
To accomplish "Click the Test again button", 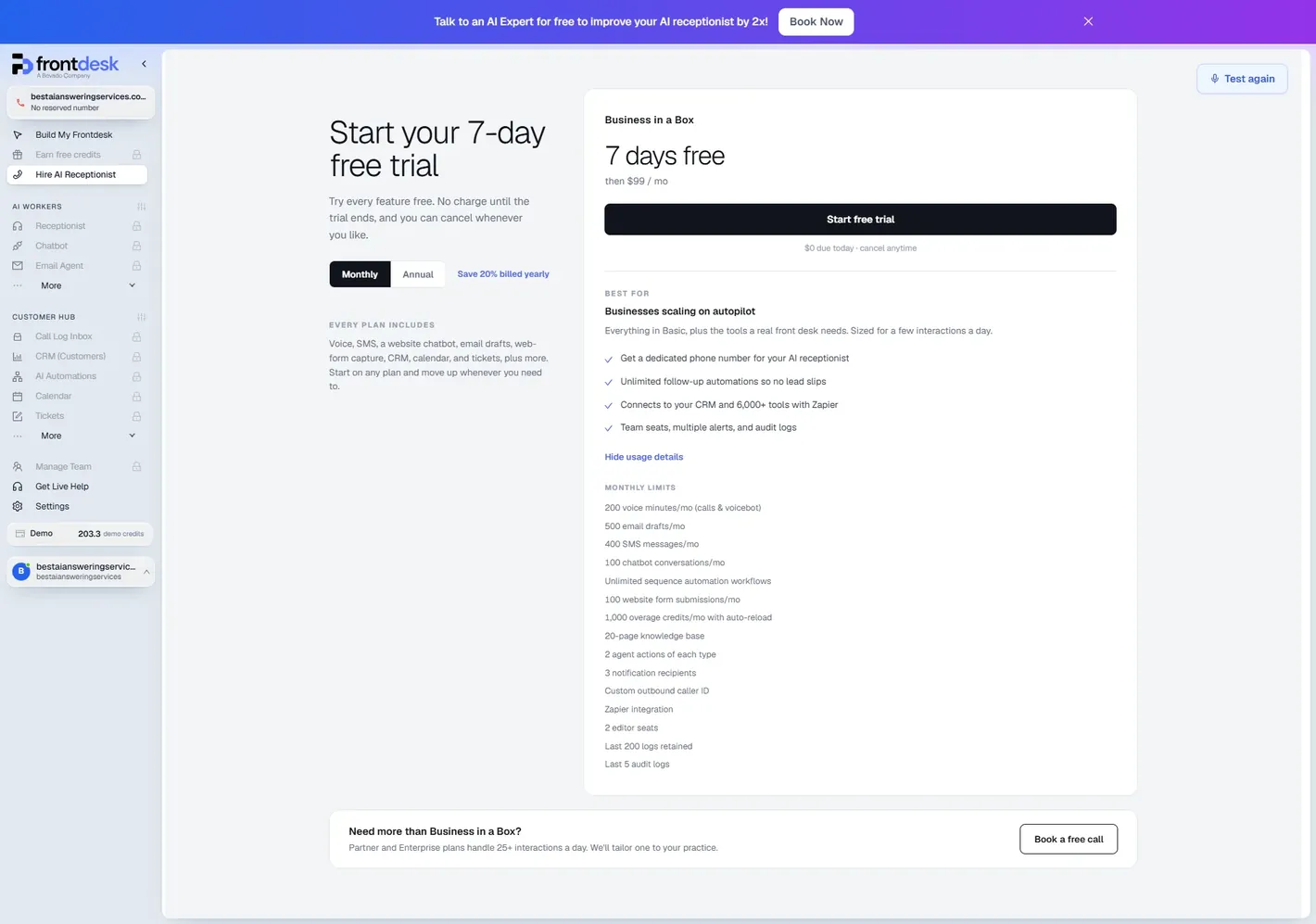I will point(1242,79).
